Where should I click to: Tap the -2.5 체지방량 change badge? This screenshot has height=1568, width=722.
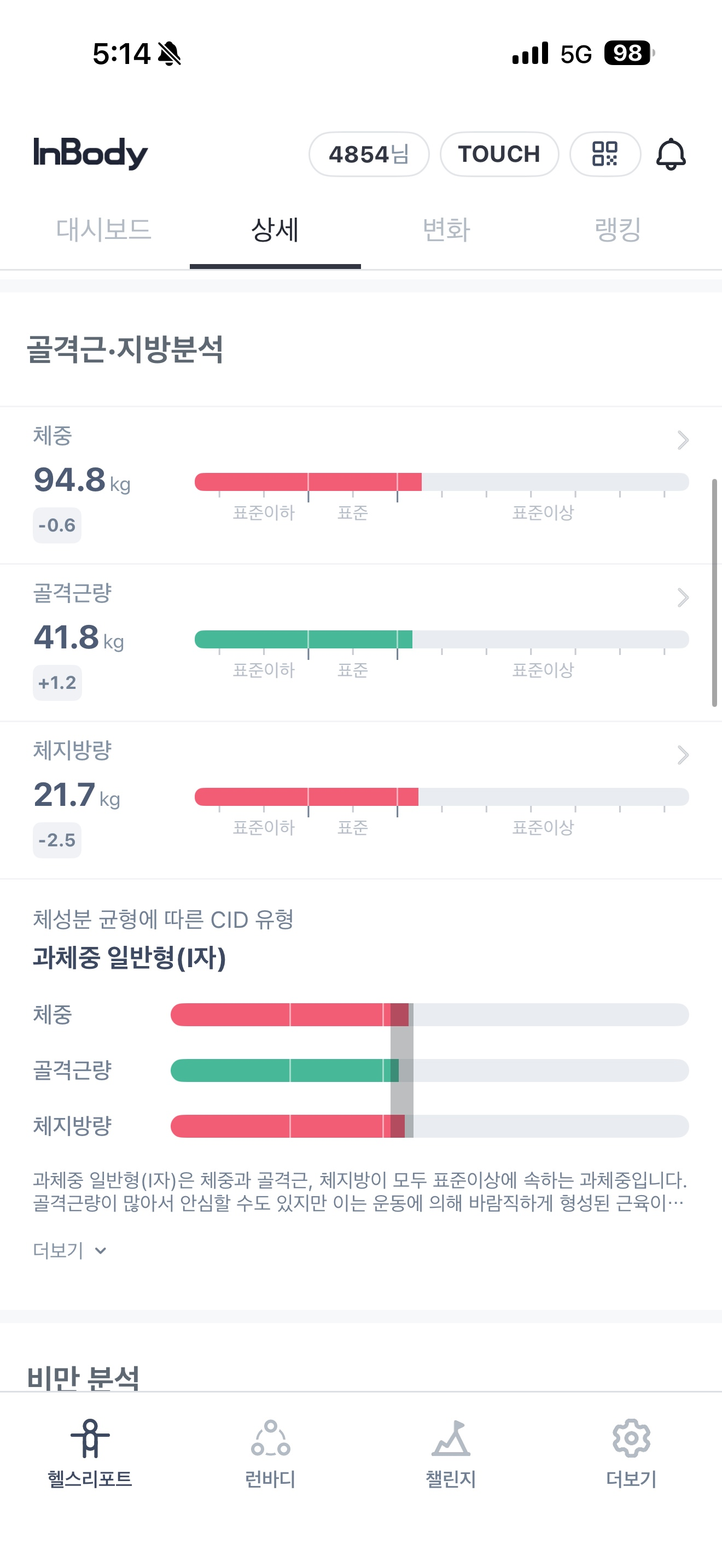(x=57, y=840)
